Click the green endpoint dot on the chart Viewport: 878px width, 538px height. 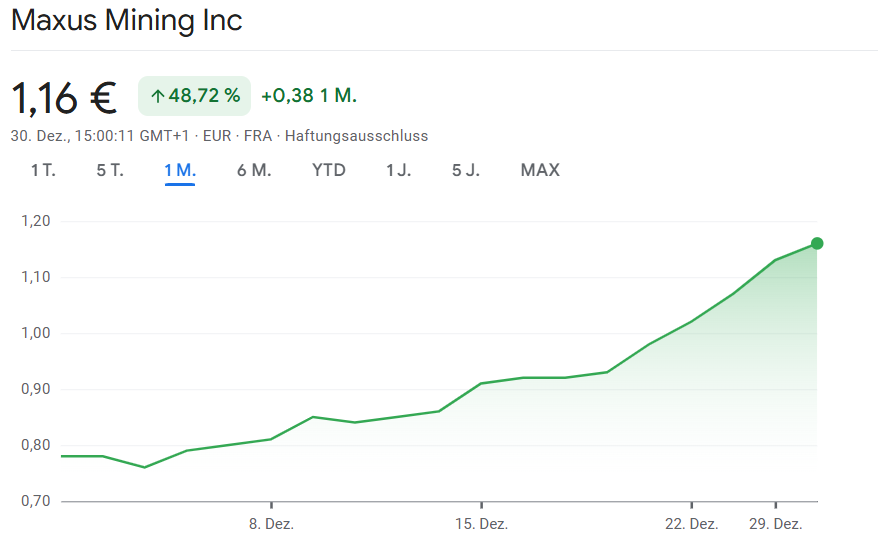click(817, 243)
